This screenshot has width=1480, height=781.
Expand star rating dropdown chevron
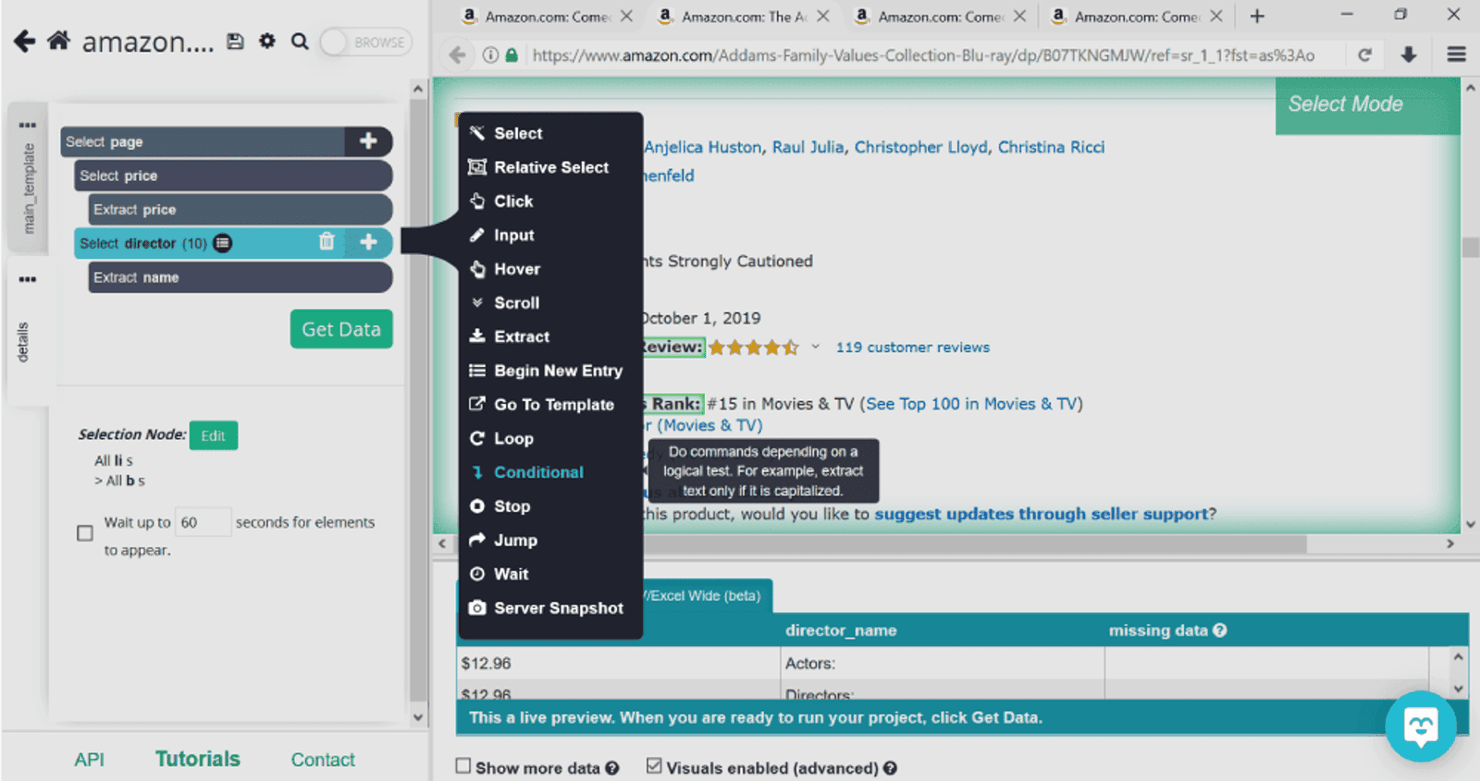[x=815, y=347]
